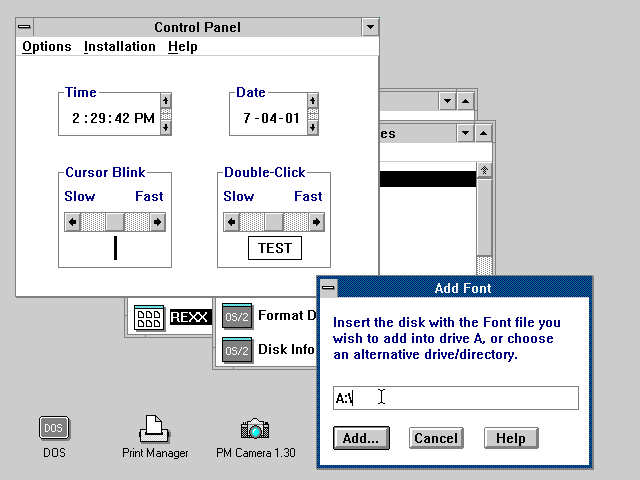Select the REXX program icon
Viewport: 640px width, 480px height.
coord(149,318)
